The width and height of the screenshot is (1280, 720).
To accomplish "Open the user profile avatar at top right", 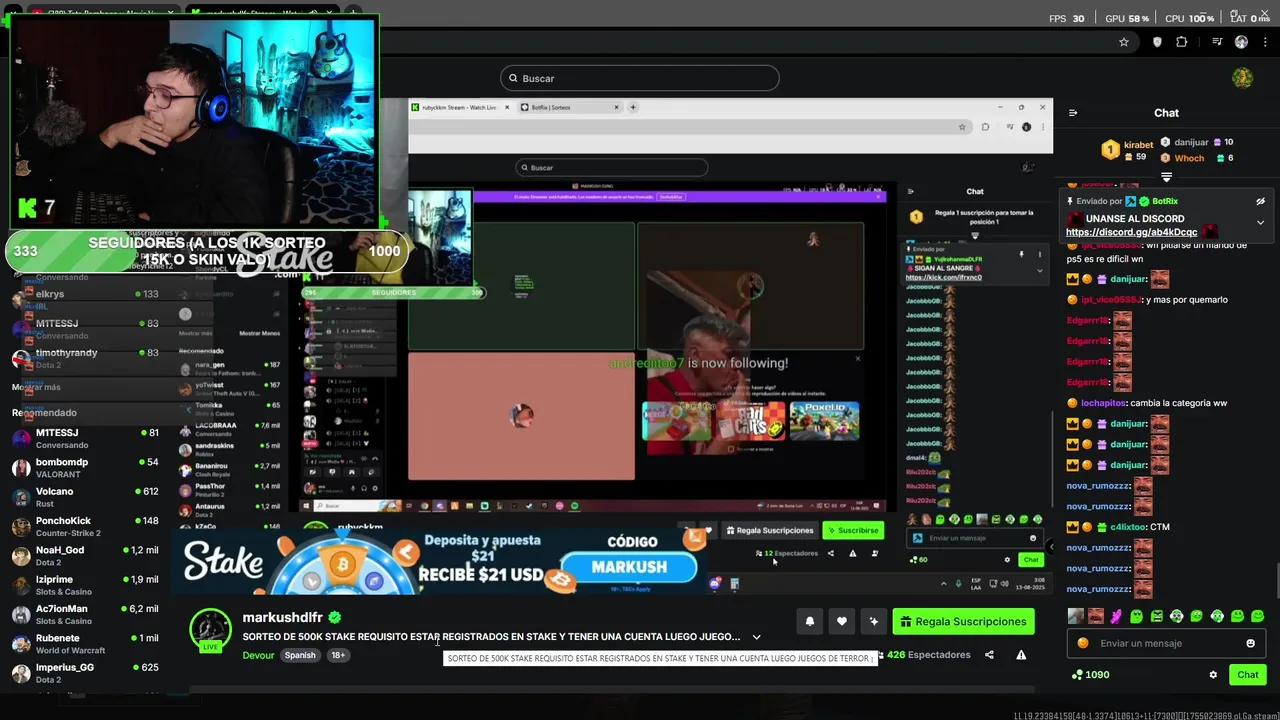I will (x=1242, y=78).
